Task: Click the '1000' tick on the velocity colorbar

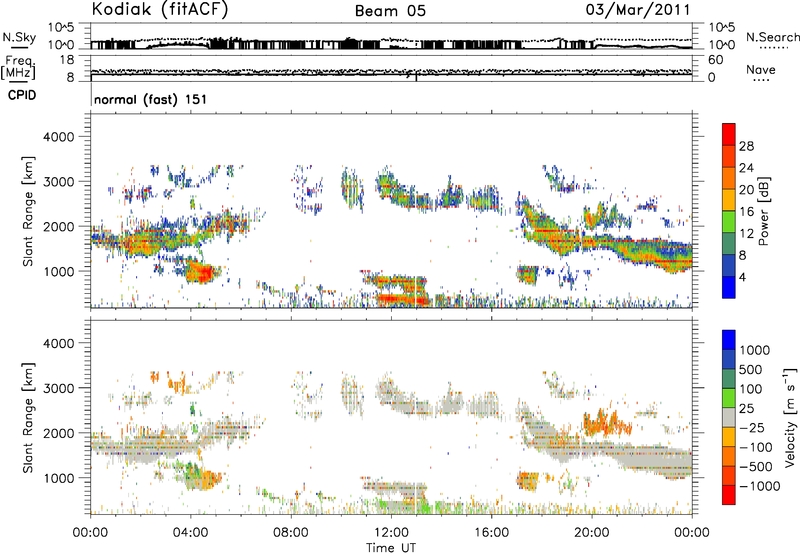Action: [x=755, y=350]
